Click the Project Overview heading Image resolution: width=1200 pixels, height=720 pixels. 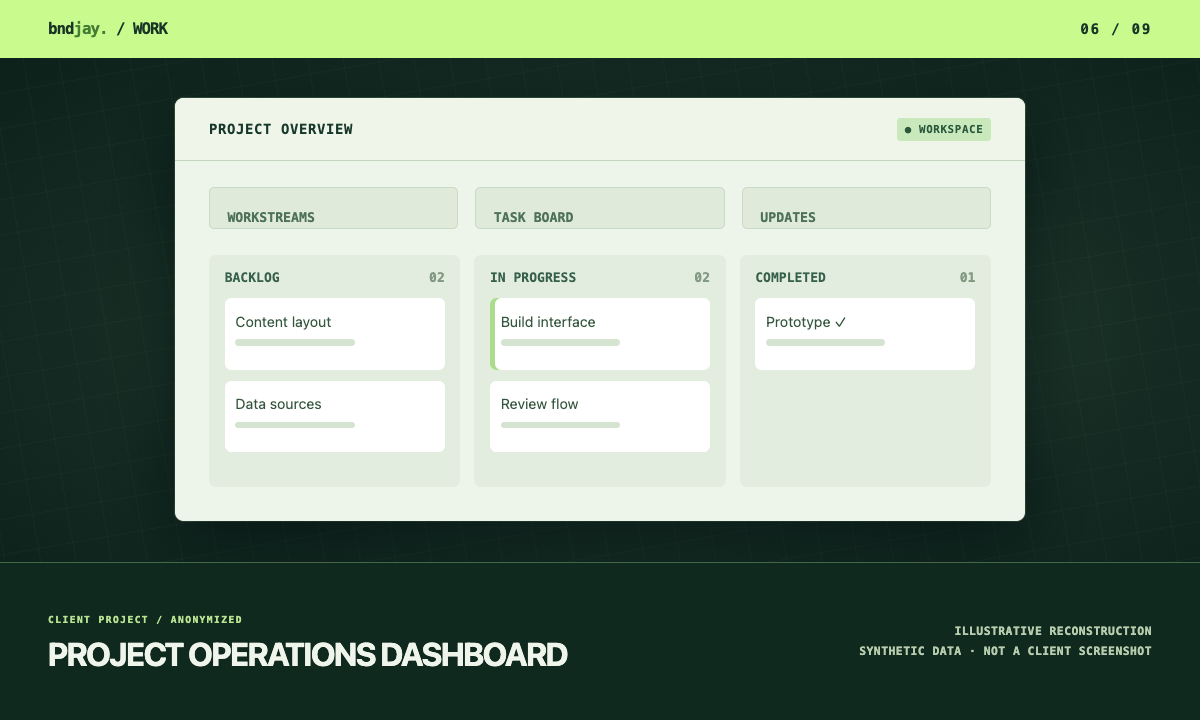pos(281,129)
